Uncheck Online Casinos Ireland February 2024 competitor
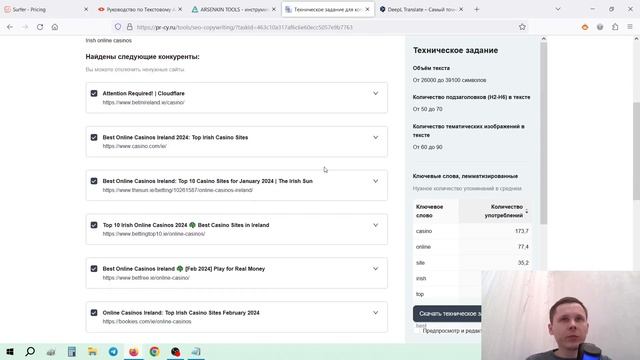 (94, 313)
